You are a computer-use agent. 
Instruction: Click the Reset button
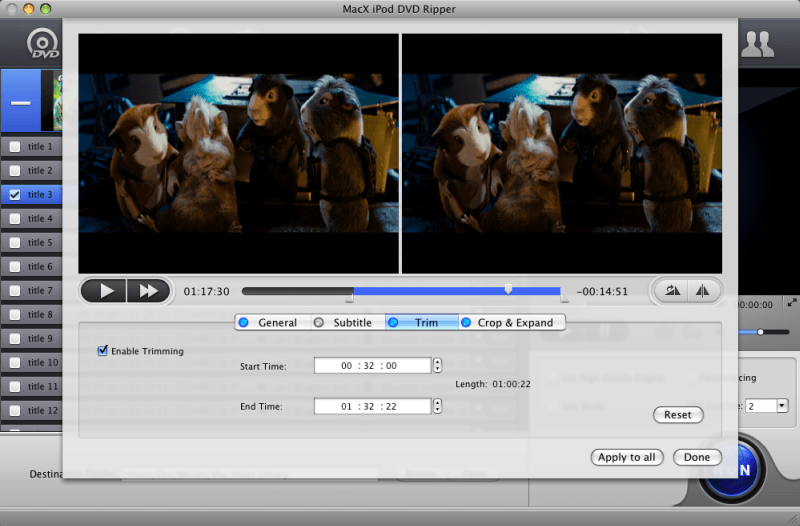pos(678,415)
